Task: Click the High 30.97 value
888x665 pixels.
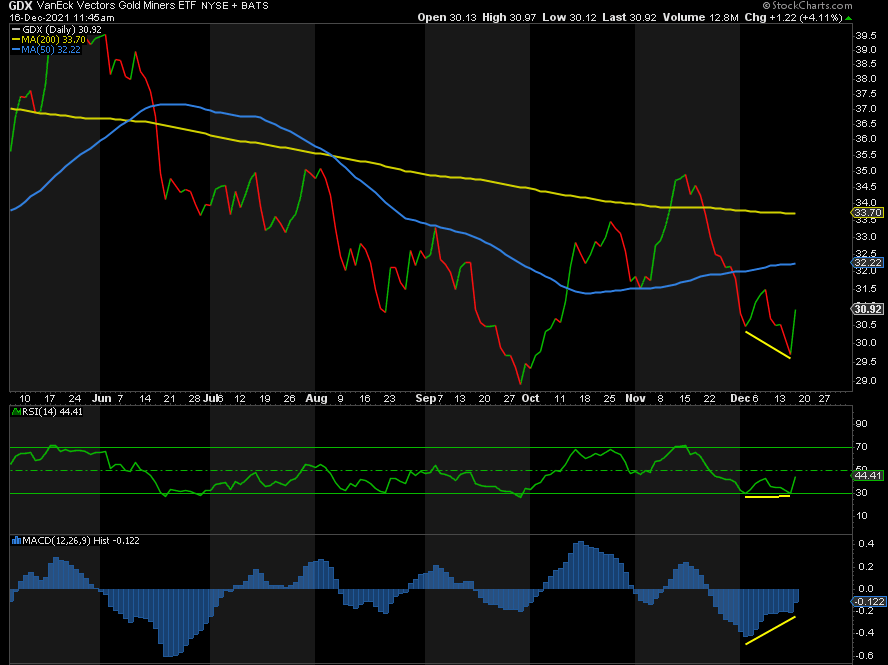Action: pos(509,18)
